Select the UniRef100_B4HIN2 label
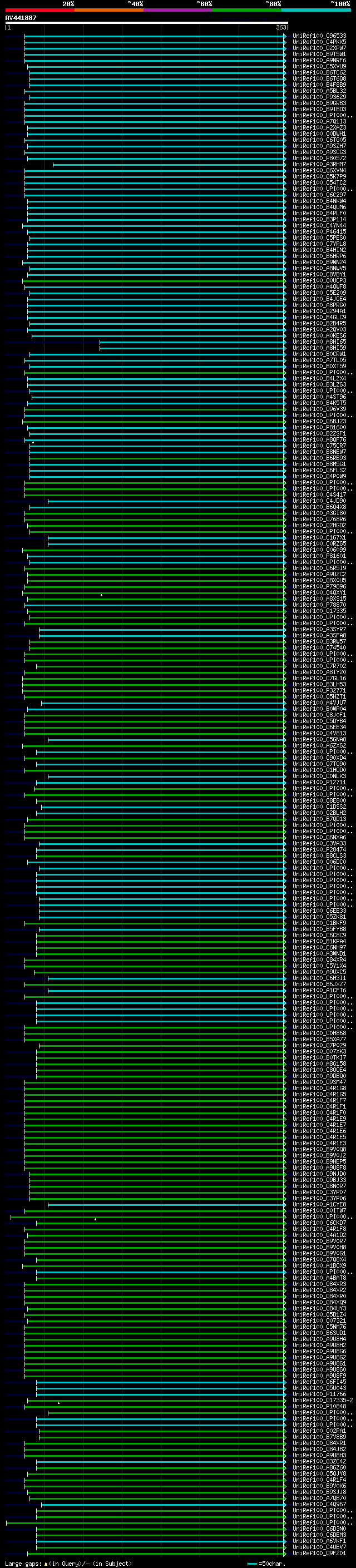 [x=319, y=250]
